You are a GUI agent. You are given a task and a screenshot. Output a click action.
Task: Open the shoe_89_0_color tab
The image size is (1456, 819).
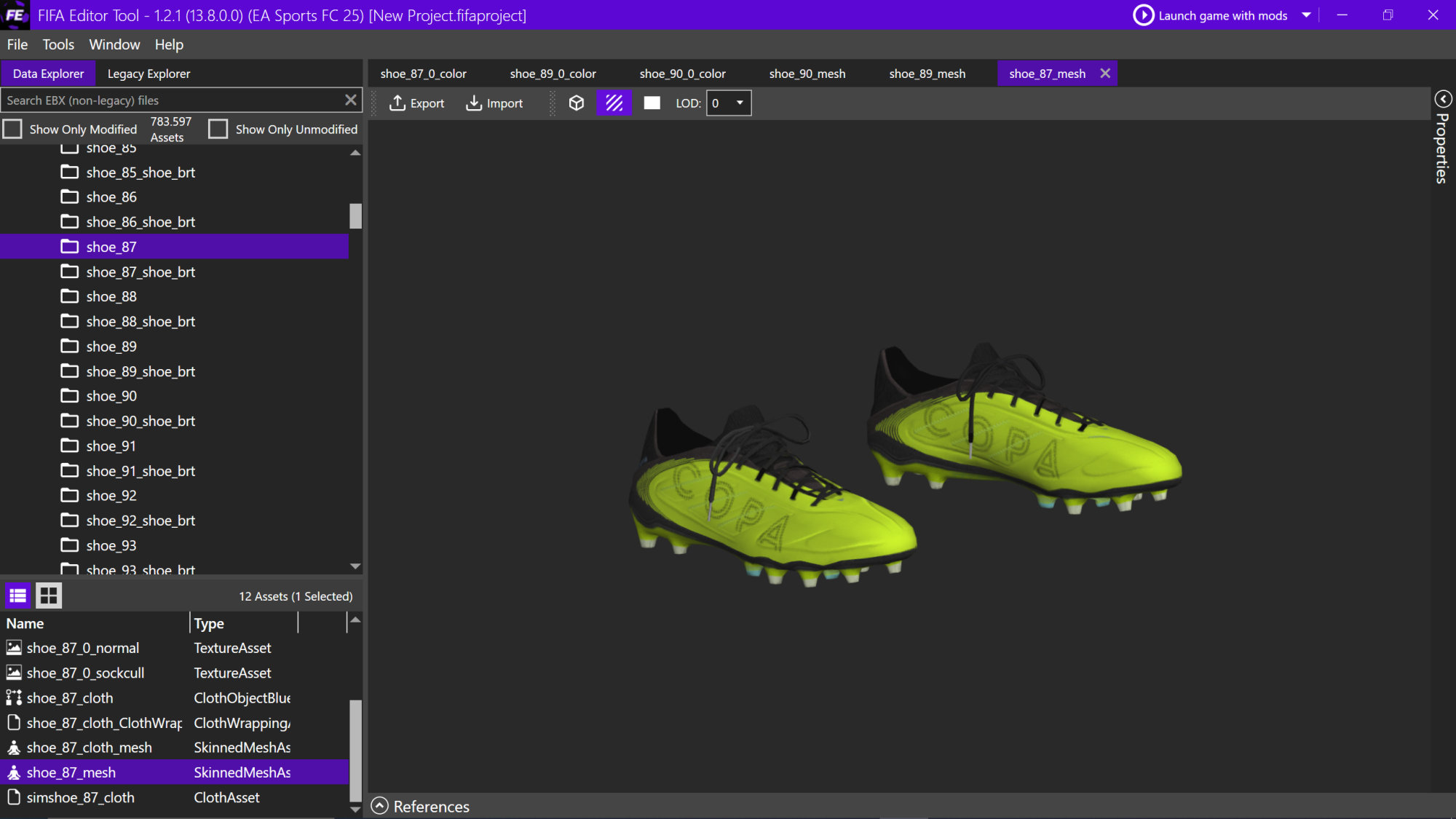click(553, 74)
